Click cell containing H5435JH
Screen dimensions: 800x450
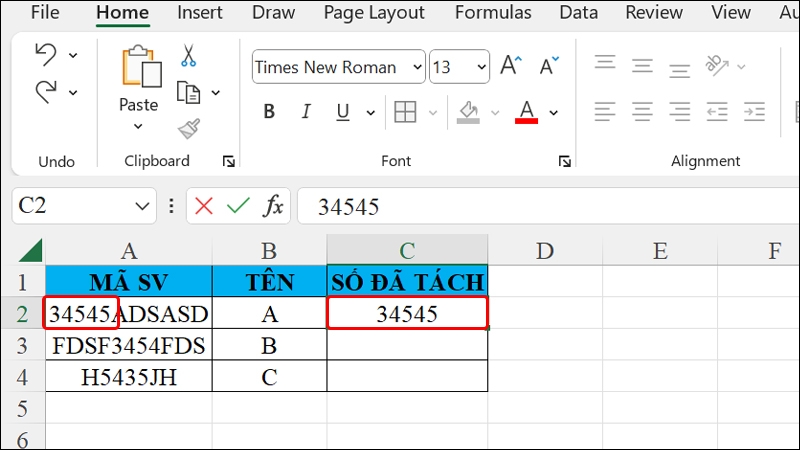point(129,377)
